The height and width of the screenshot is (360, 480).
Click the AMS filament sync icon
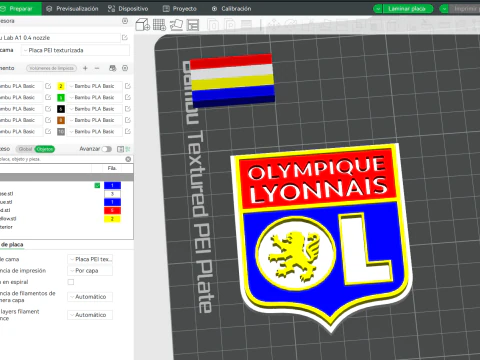[113, 68]
